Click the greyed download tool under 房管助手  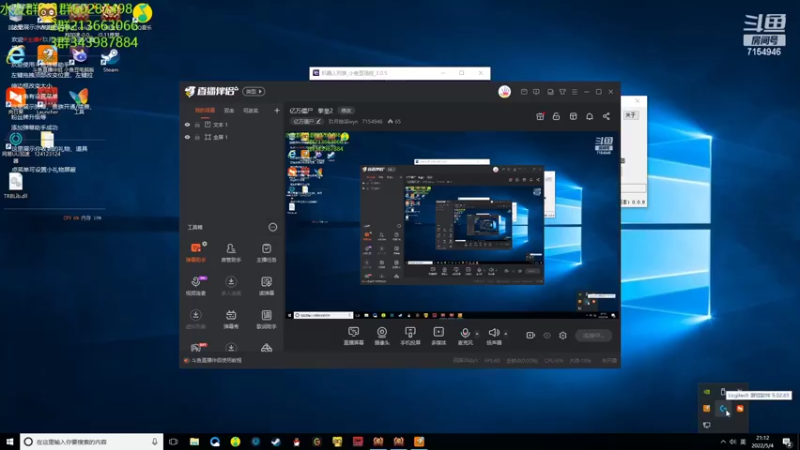(x=231, y=285)
